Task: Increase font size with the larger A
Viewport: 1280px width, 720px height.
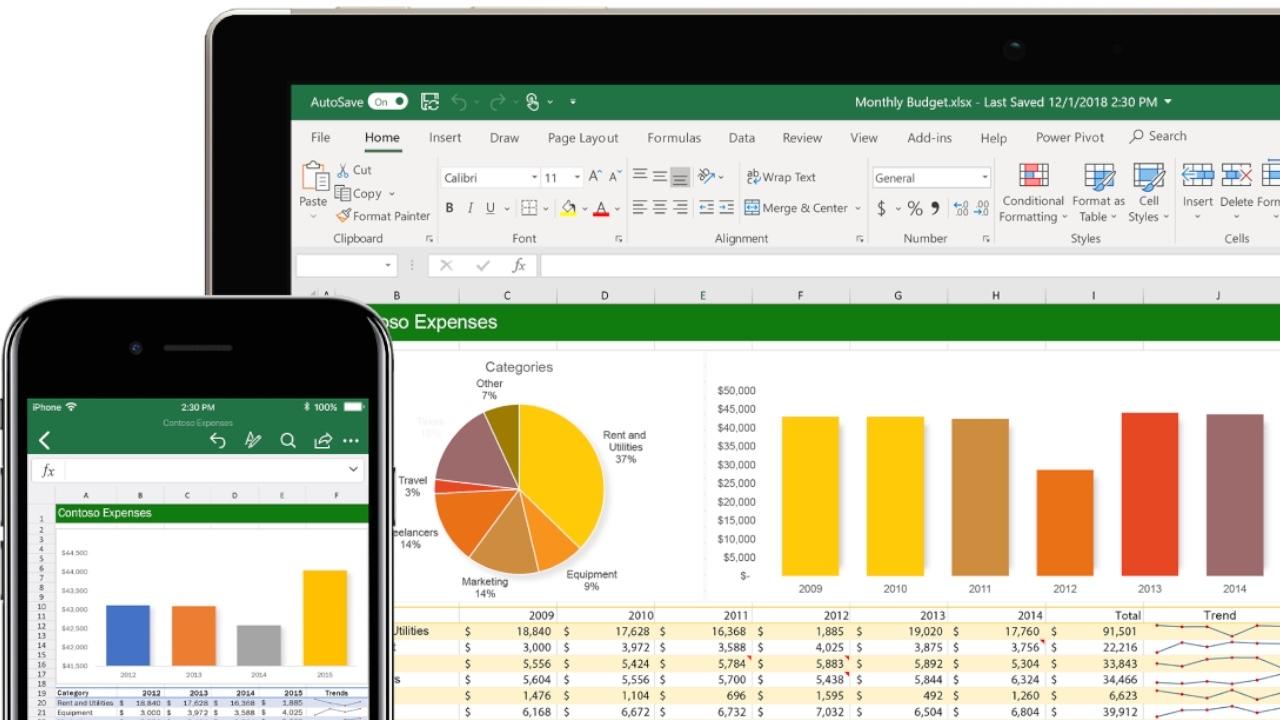Action: pyautogui.click(x=595, y=177)
